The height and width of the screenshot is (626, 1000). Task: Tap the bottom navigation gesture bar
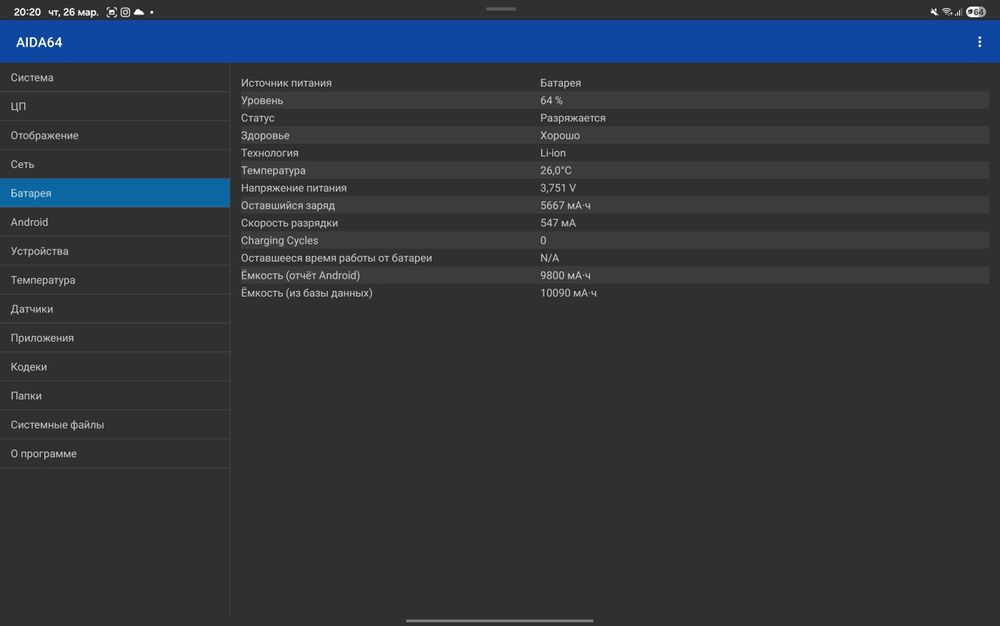pos(500,620)
